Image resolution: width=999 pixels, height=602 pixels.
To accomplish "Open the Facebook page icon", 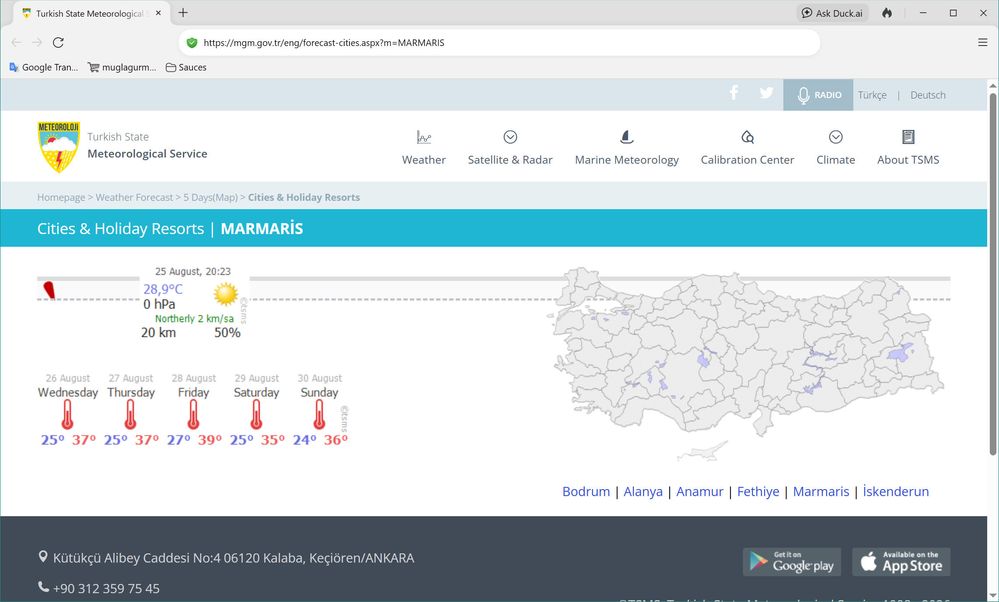I will (x=734, y=93).
